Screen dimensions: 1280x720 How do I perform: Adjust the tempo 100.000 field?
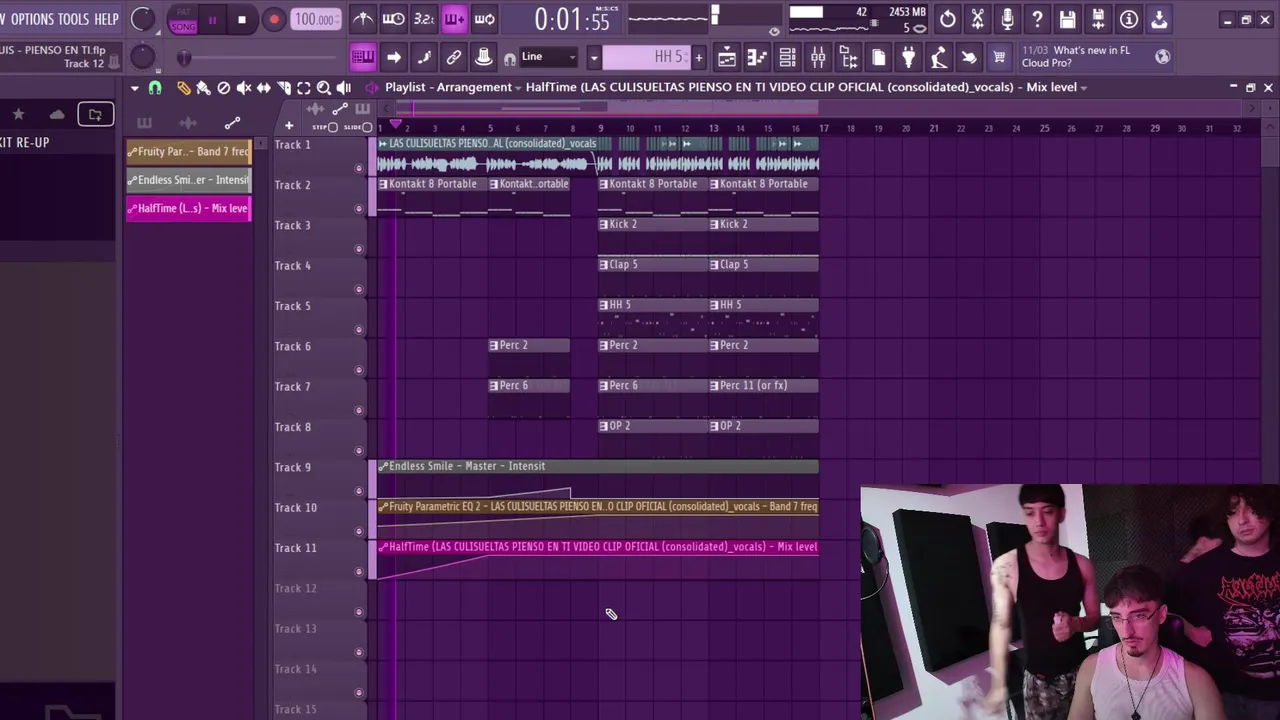click(316, 19)
